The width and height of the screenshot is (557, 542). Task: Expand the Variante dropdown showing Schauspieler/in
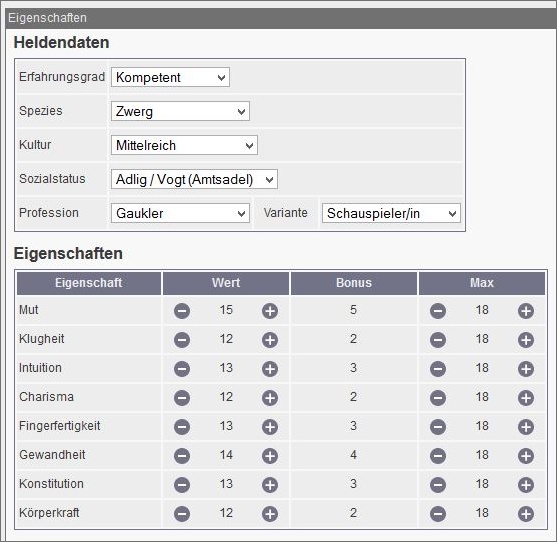point(391,213)
